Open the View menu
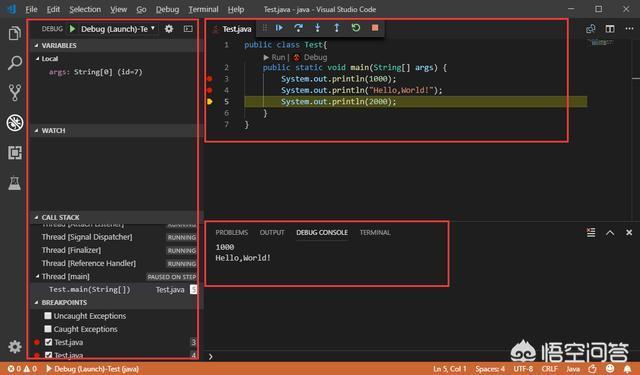This screenshot has height=375, width=640. click(118, 9)
